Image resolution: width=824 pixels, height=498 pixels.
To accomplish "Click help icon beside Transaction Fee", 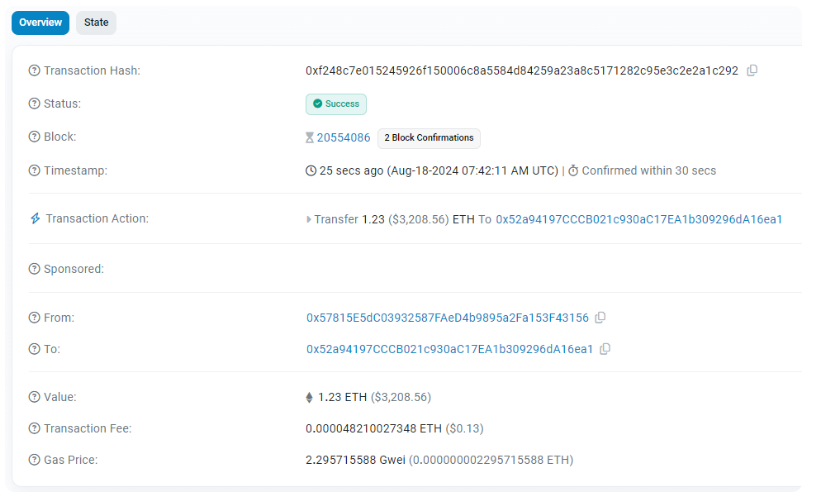I will point(35,429).
